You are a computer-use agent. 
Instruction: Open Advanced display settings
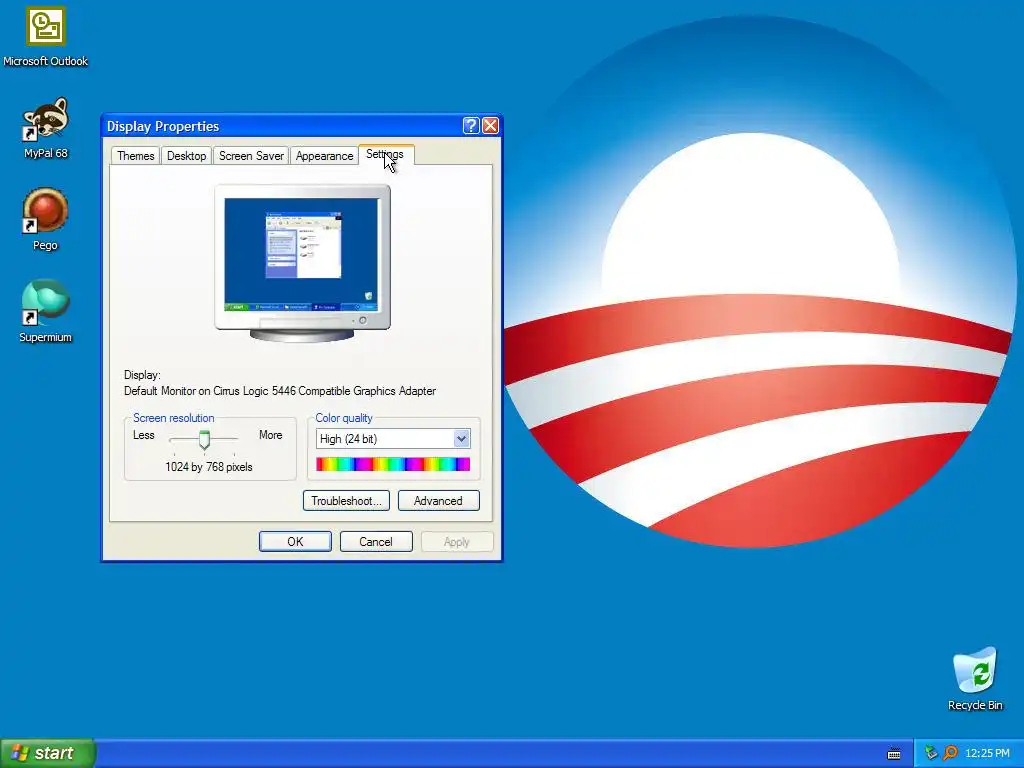coord(438,501)
